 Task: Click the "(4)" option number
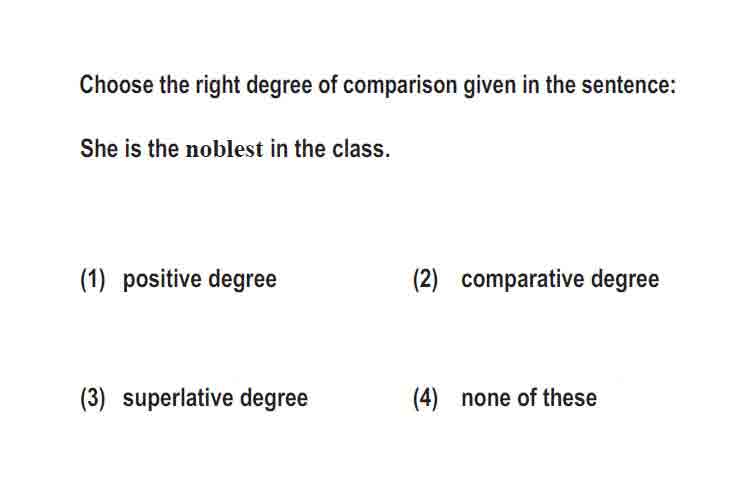426,398
